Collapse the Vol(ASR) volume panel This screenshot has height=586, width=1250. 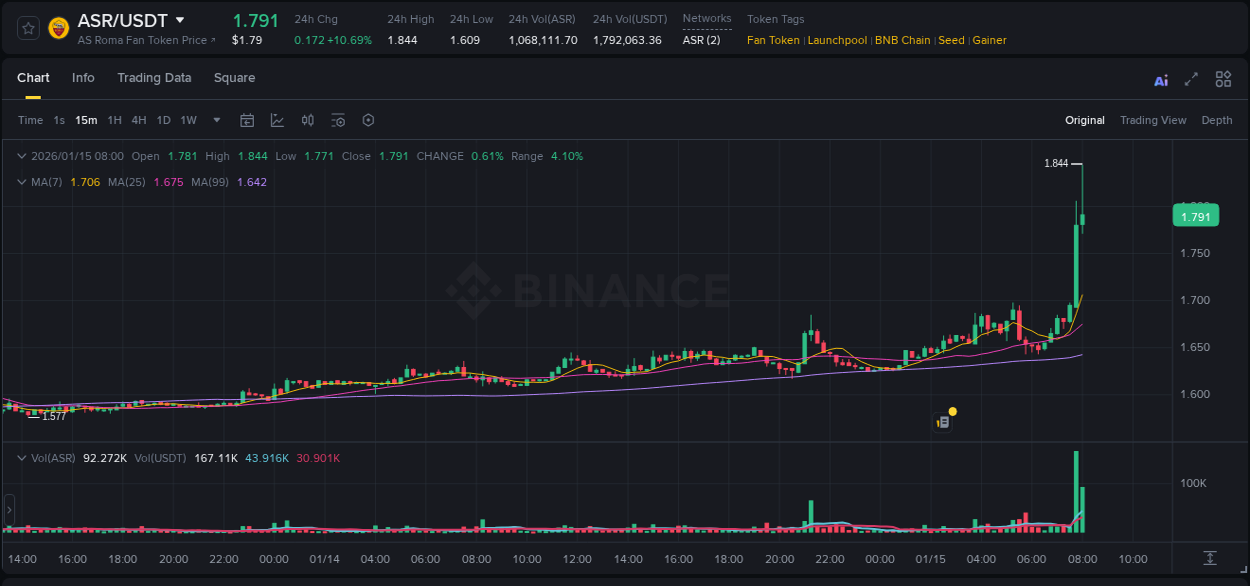(21, 457)
